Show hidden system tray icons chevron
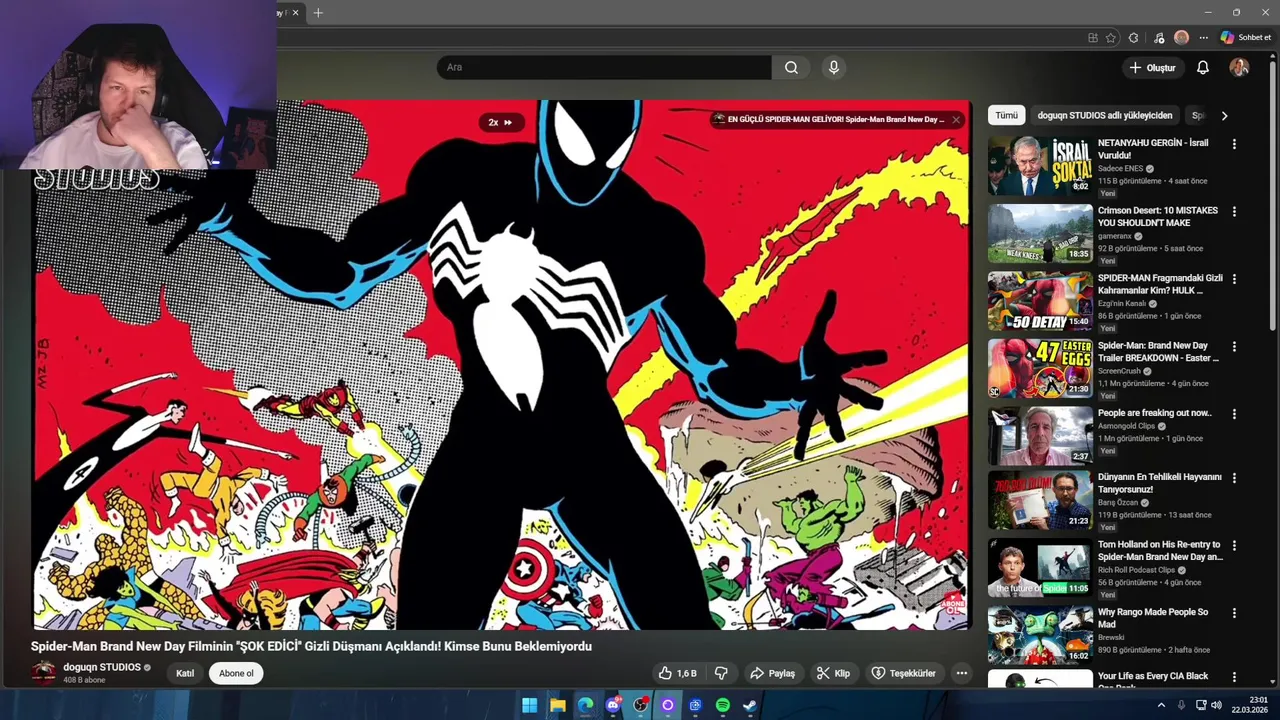The height and width of the screenshot is (720, 1280). pyautogui.click(x=1161, y=705)
